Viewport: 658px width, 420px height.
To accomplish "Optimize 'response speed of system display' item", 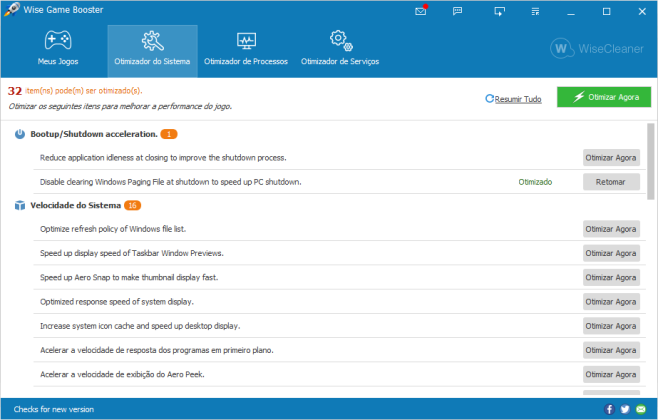I will 611,302.
